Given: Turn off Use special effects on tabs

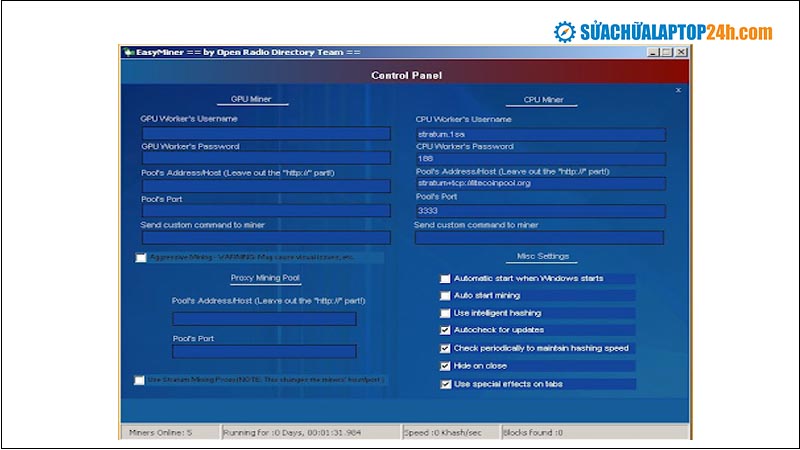Looking at the screenshot, I should click(446, 383).
